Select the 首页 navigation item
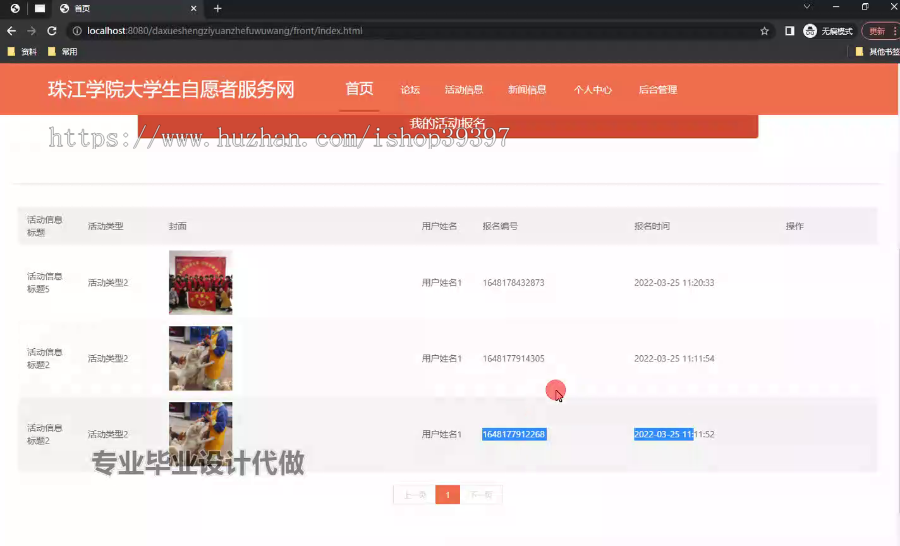Image resolution: width=900 pixels, height=546 pixels. tap(359, 89)
